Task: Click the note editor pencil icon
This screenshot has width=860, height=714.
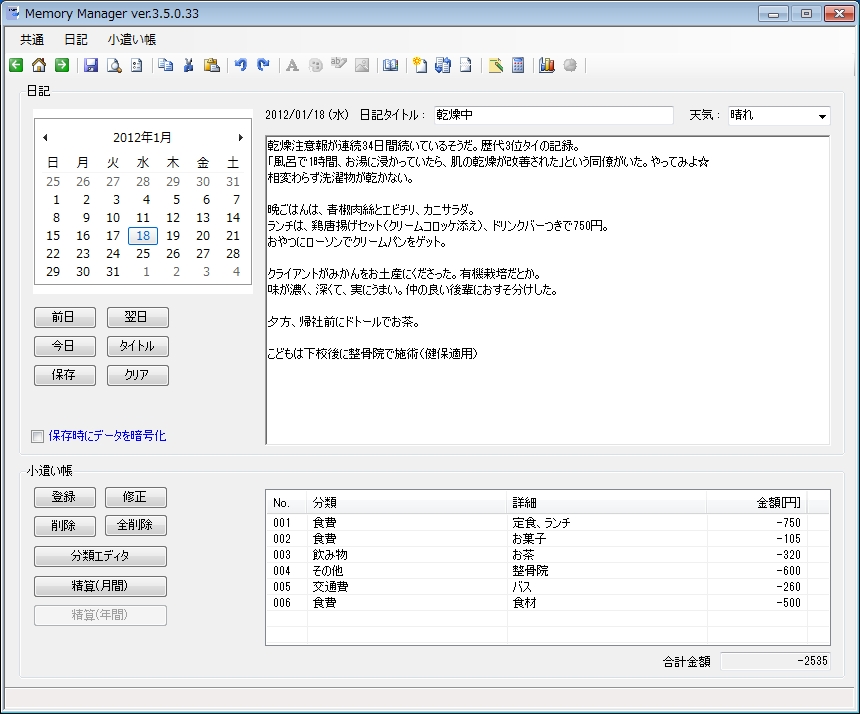Action: click(496, 64)
